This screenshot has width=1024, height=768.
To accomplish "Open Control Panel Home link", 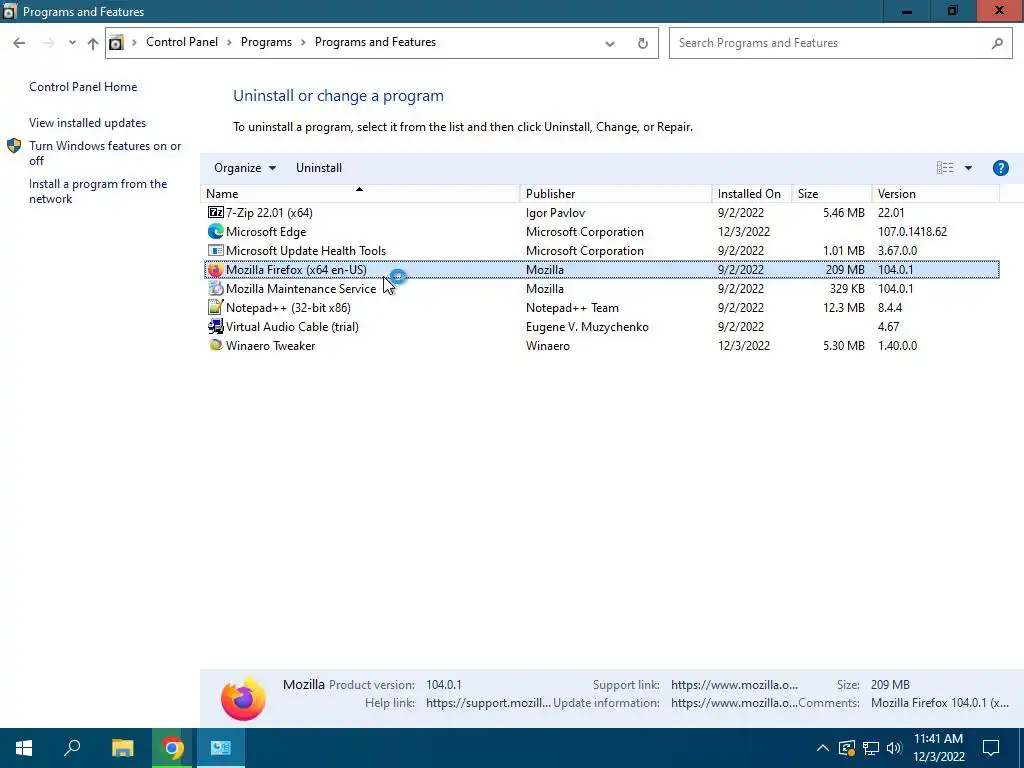I will pyautogui.click(x=83, y=87).
